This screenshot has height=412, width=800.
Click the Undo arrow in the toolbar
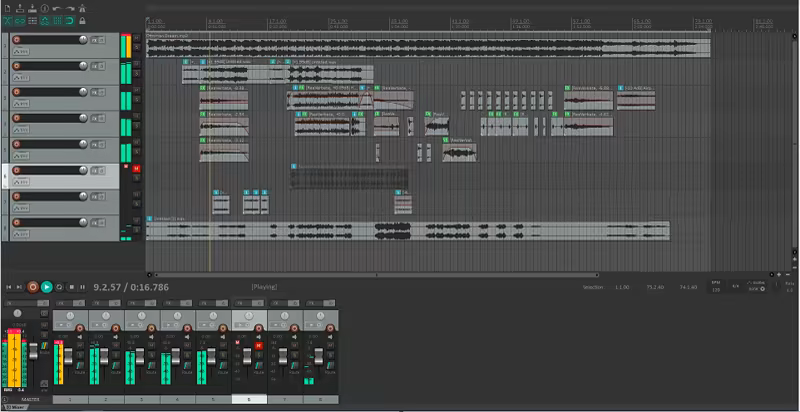pyautogui.click(x=56, y=9)
